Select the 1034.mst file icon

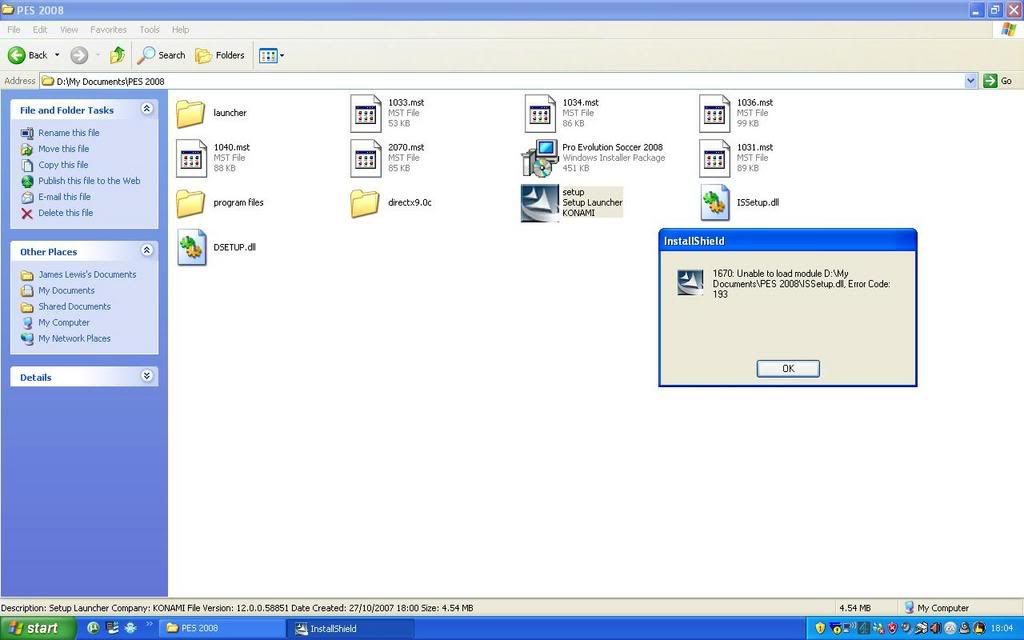pos(540,113)
